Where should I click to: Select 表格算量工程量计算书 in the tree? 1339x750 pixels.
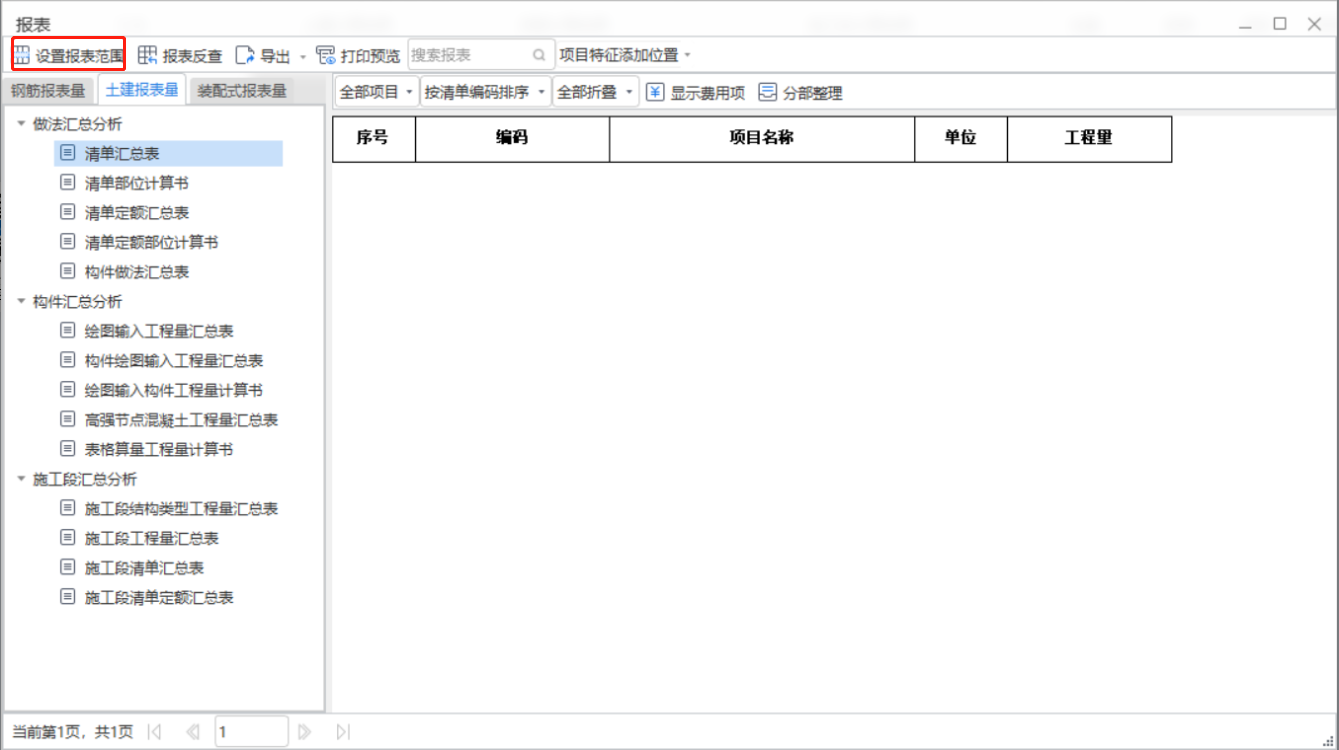(x=159, y=449)
